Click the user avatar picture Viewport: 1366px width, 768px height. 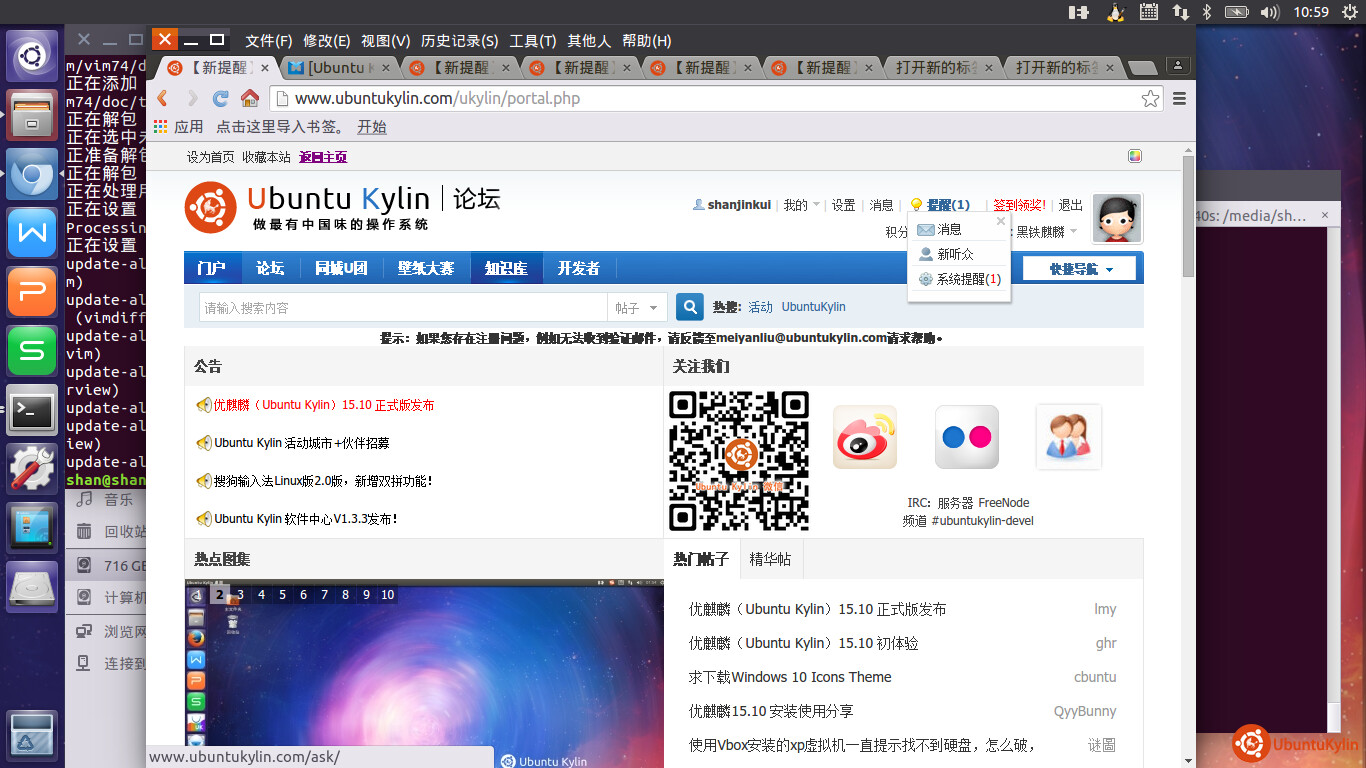pyautogui.click(x=1117, y=219)
